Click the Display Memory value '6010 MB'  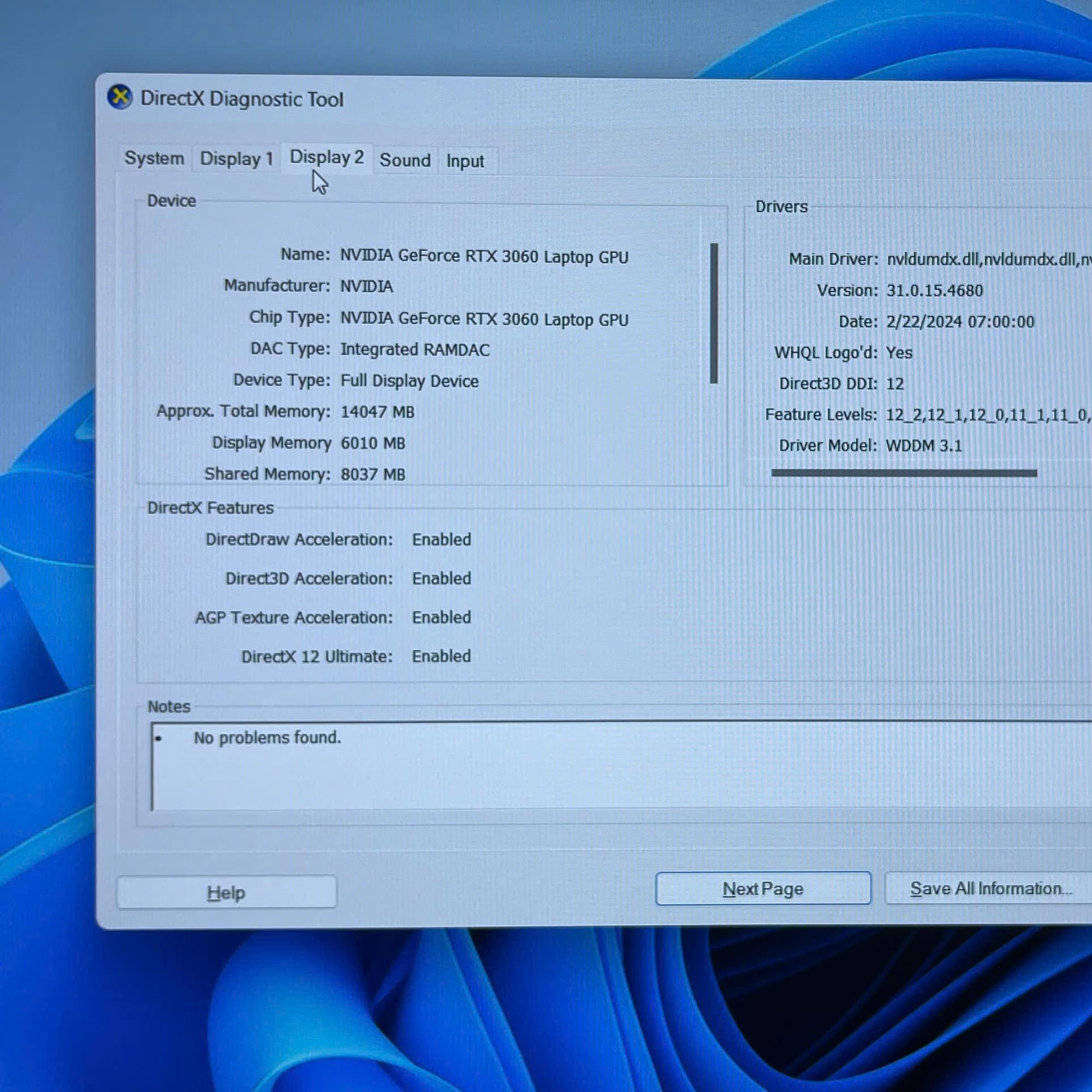[x=373, y=443]
